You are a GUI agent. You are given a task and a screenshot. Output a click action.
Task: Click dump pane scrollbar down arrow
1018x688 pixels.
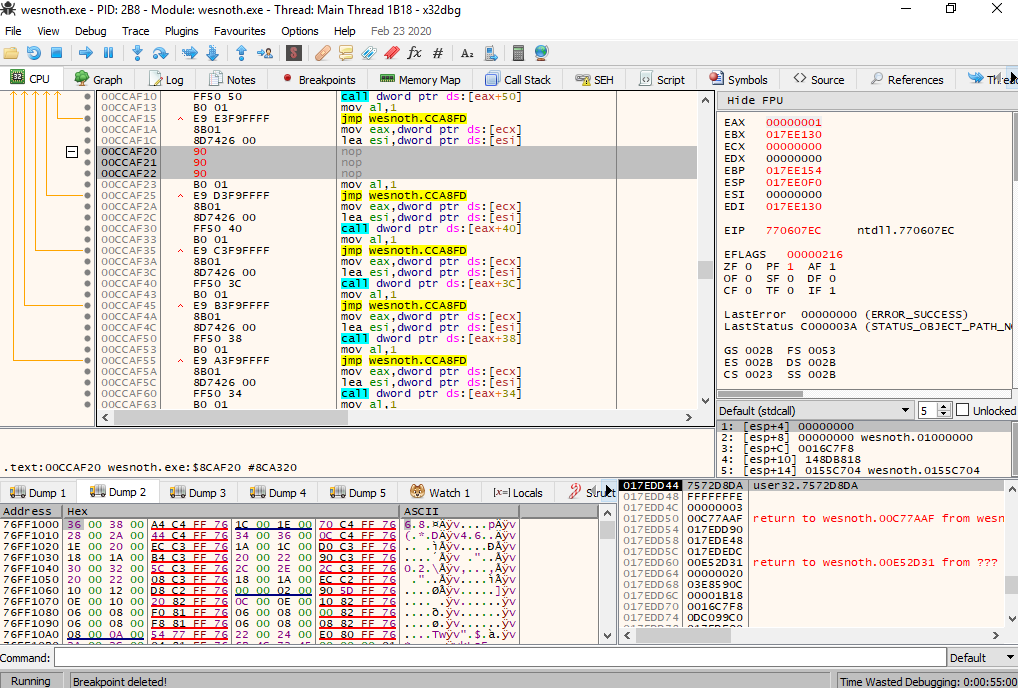(x=608, y=636)
